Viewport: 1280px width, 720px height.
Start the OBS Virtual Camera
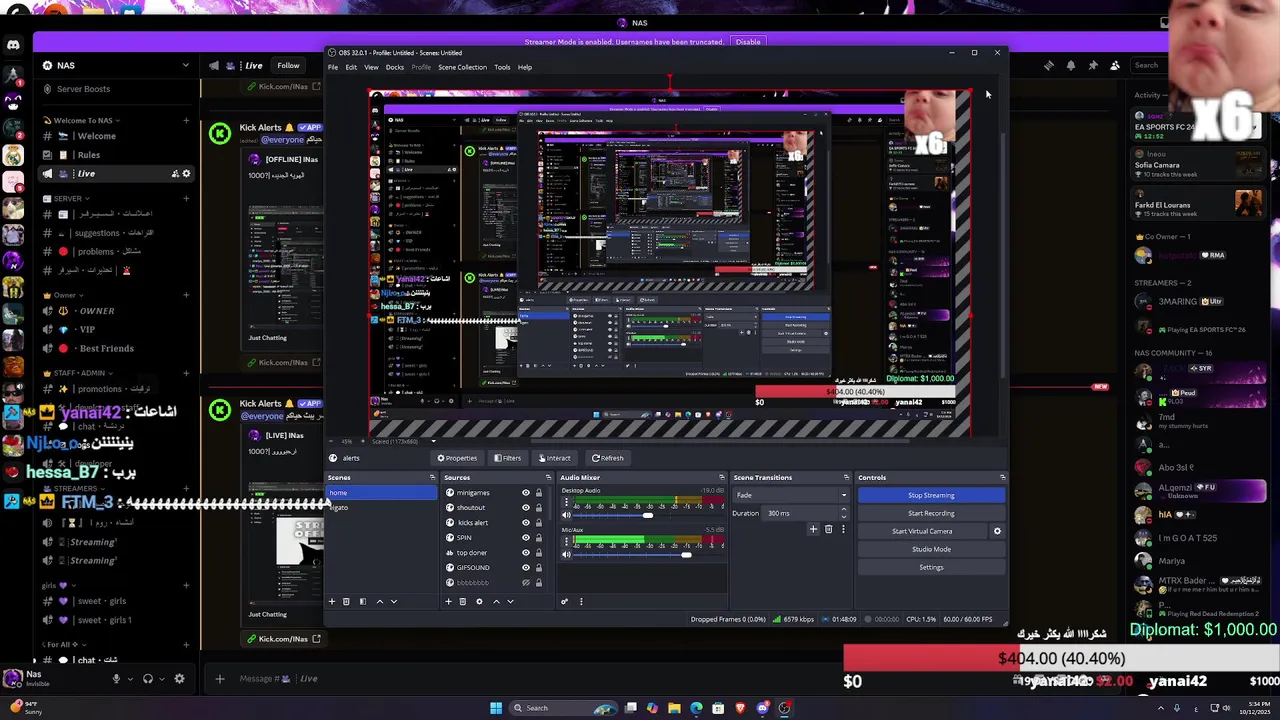pyautogui.click(x=922, y=531)
